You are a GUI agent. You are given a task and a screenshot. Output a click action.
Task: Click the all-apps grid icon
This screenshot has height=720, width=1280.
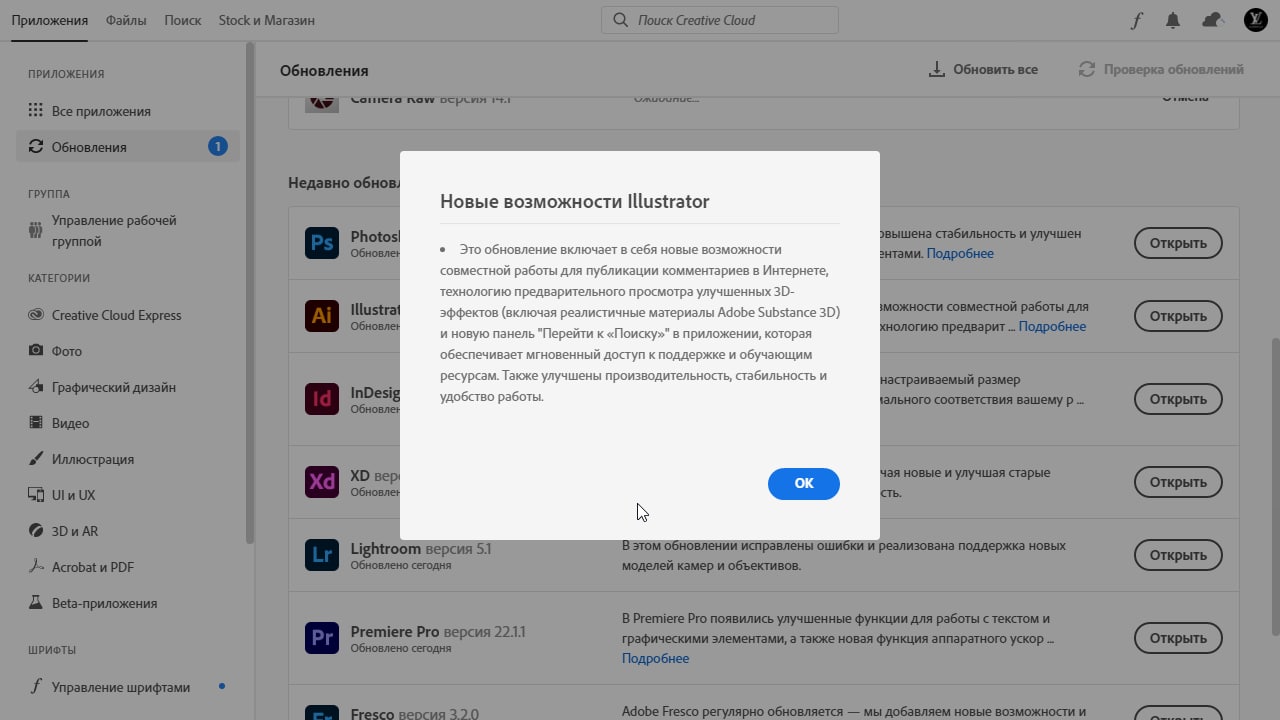coord(36,111)
